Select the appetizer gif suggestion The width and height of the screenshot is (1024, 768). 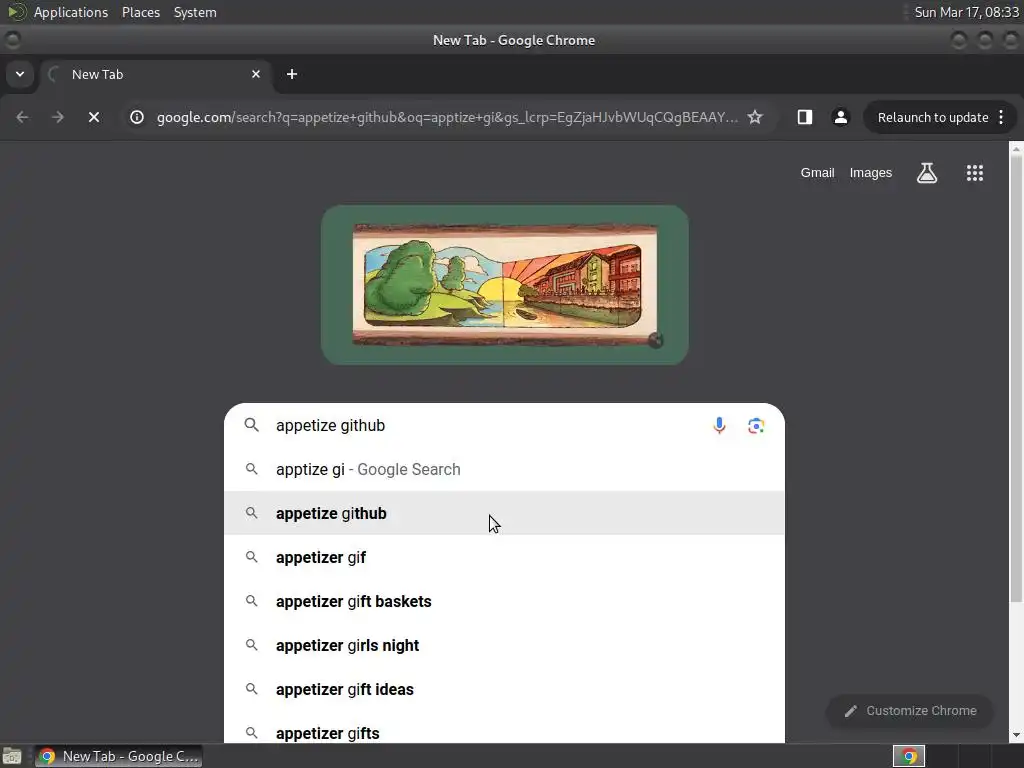coord(504,557)
